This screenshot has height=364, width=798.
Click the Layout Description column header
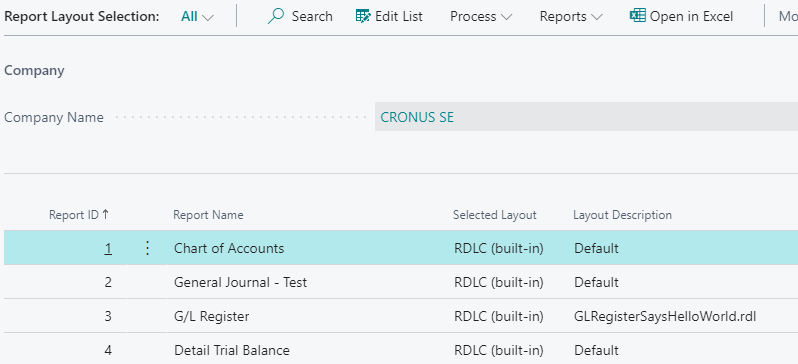pyautogui.click(x=622, y=215)
